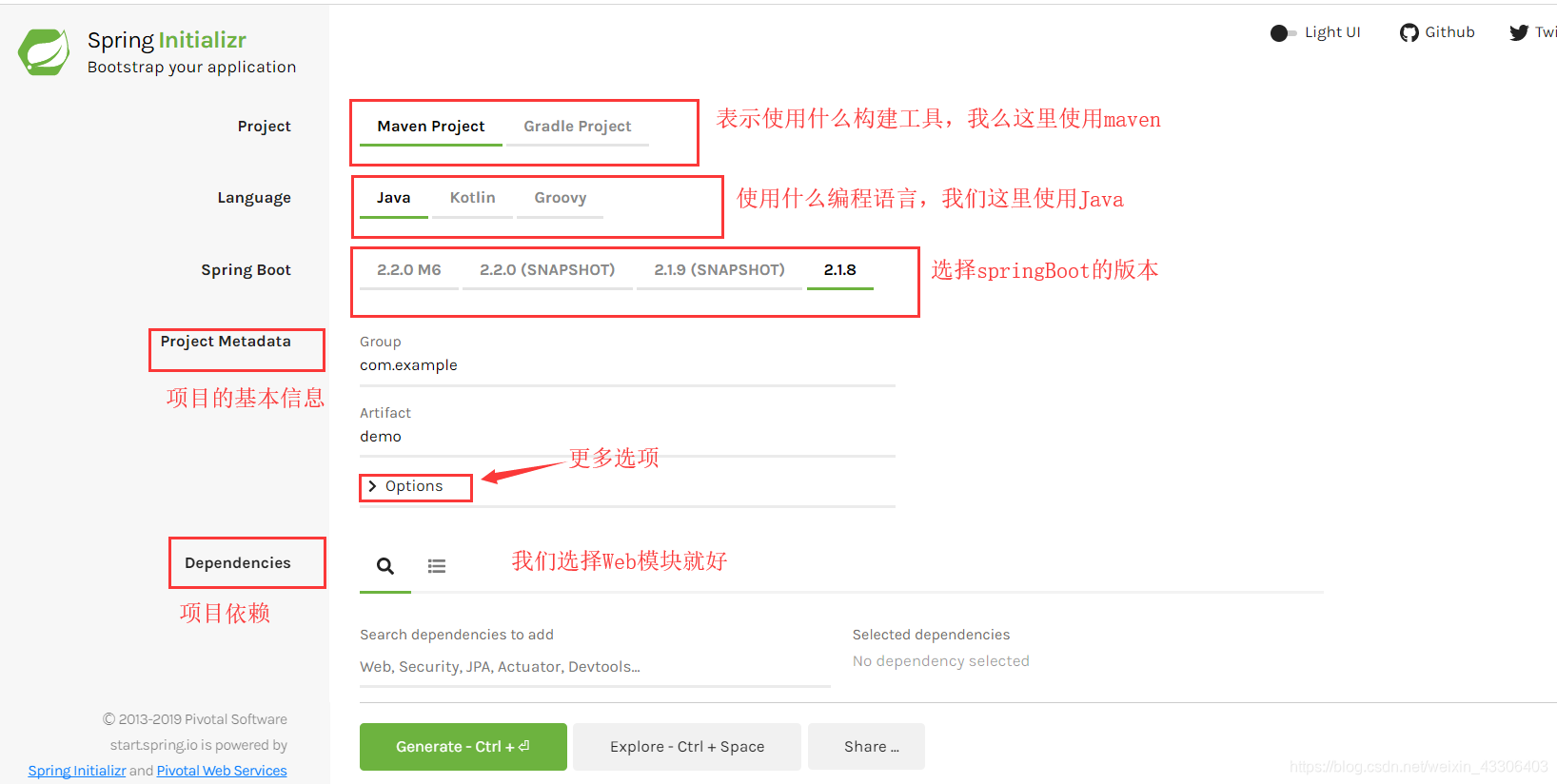This screenshot has height=784, width=1557.
Task: Select Maven Project
Action: coord(431,127)
